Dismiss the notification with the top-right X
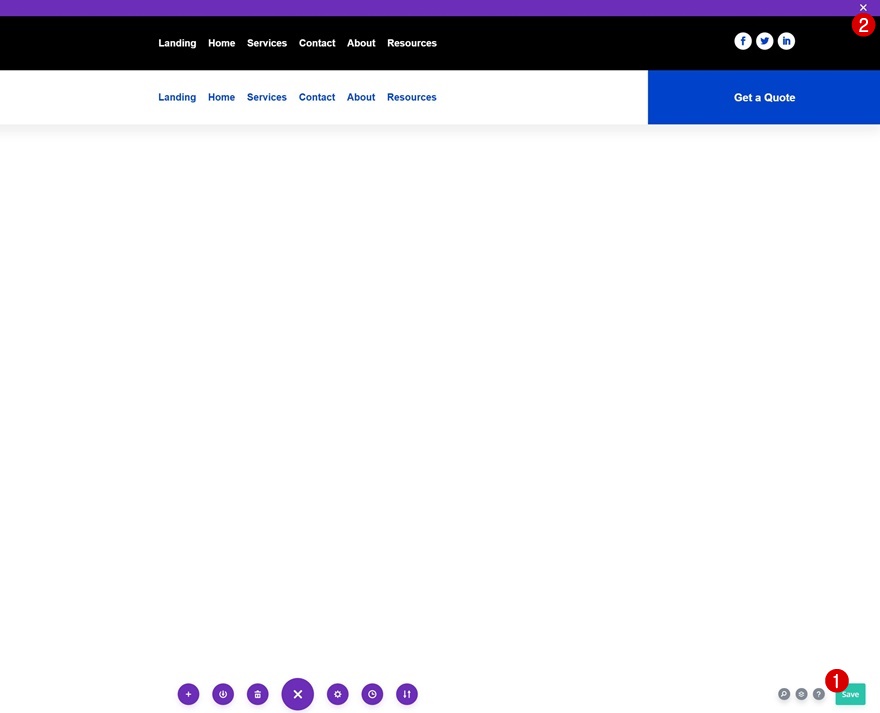Image resolution: width=880 pixels, height=713 pixels. 862,7
